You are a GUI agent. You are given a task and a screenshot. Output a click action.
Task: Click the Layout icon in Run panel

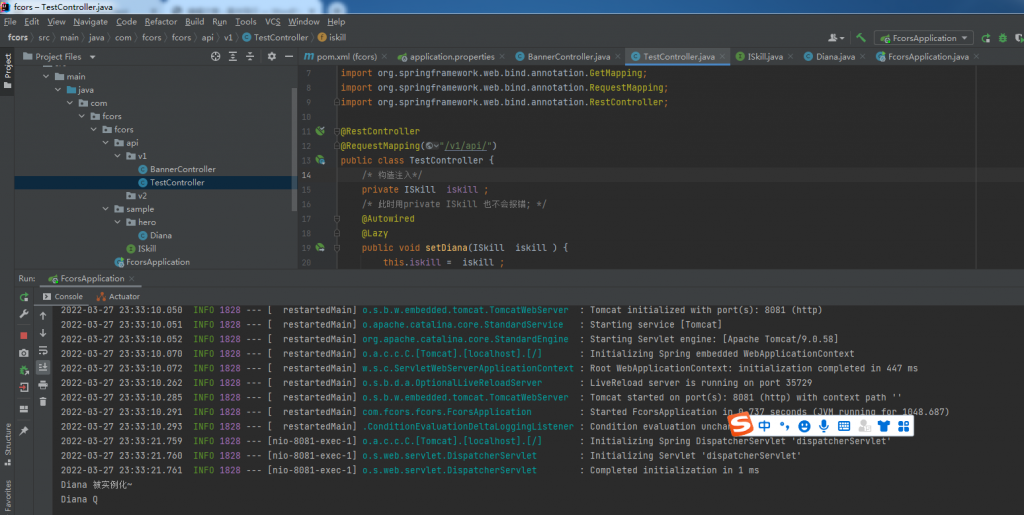pyautogui.click(x=24, y=409)
